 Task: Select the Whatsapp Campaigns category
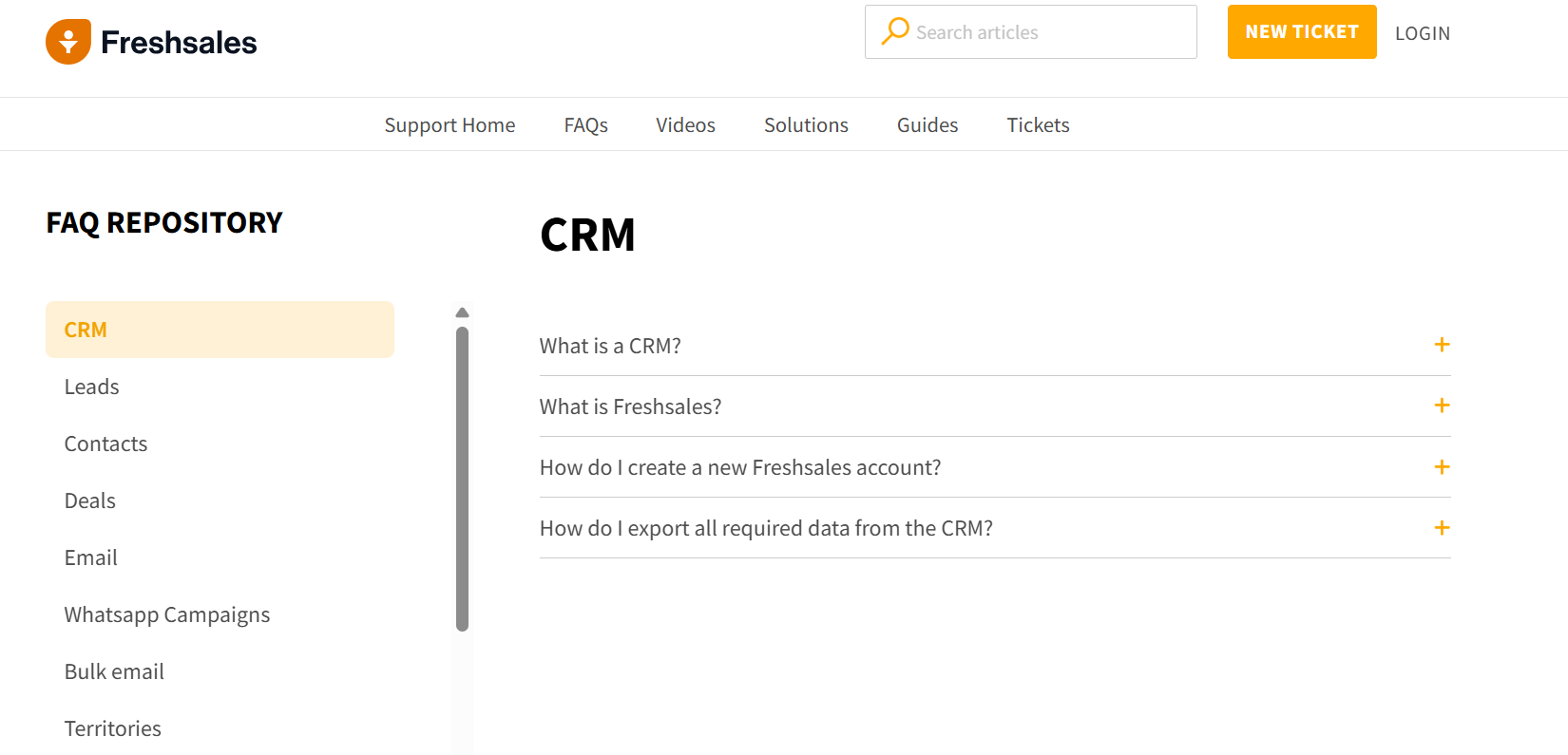[x=167, y=615]
